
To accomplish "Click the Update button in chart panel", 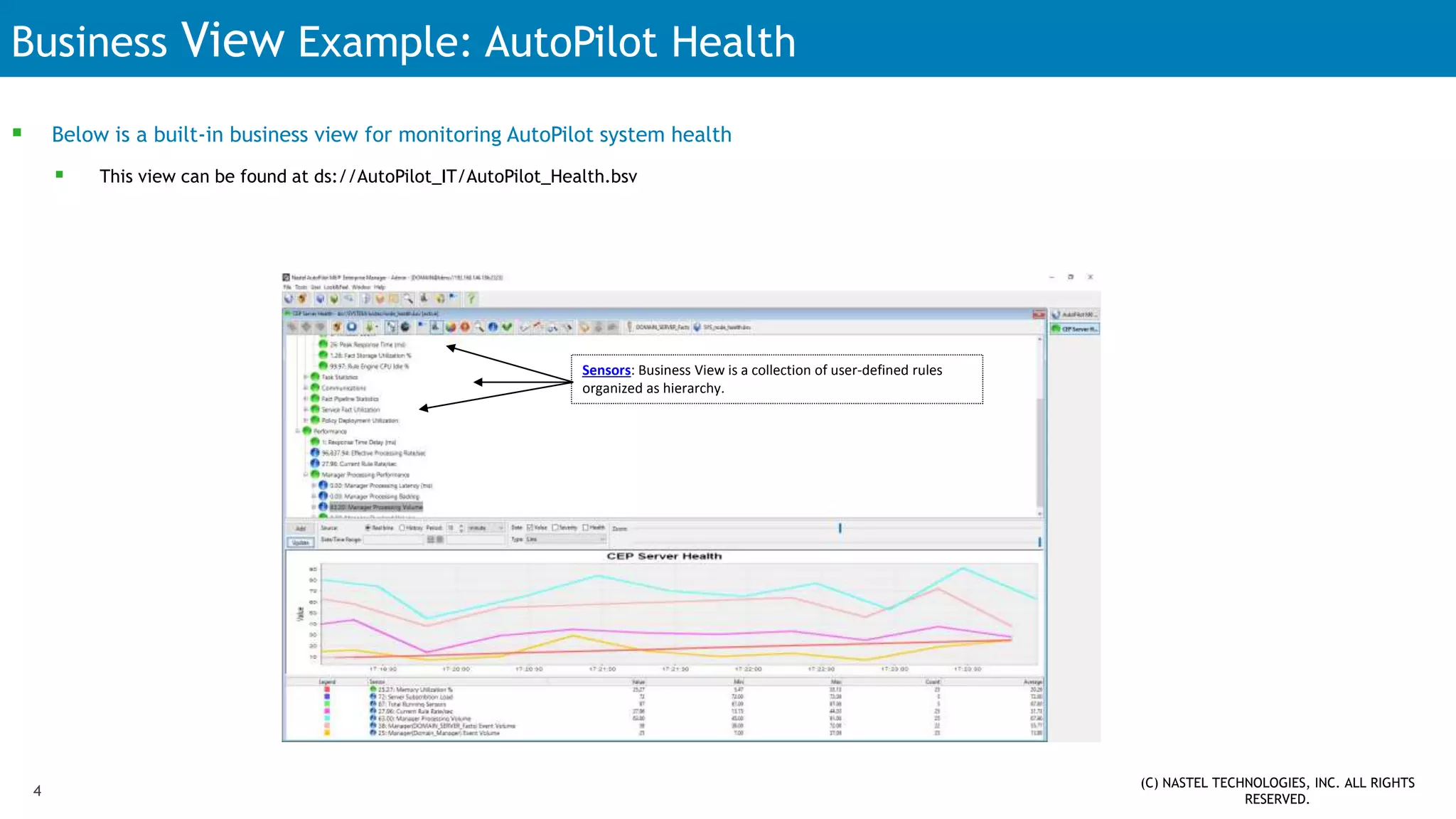I will tap(301, 542).
